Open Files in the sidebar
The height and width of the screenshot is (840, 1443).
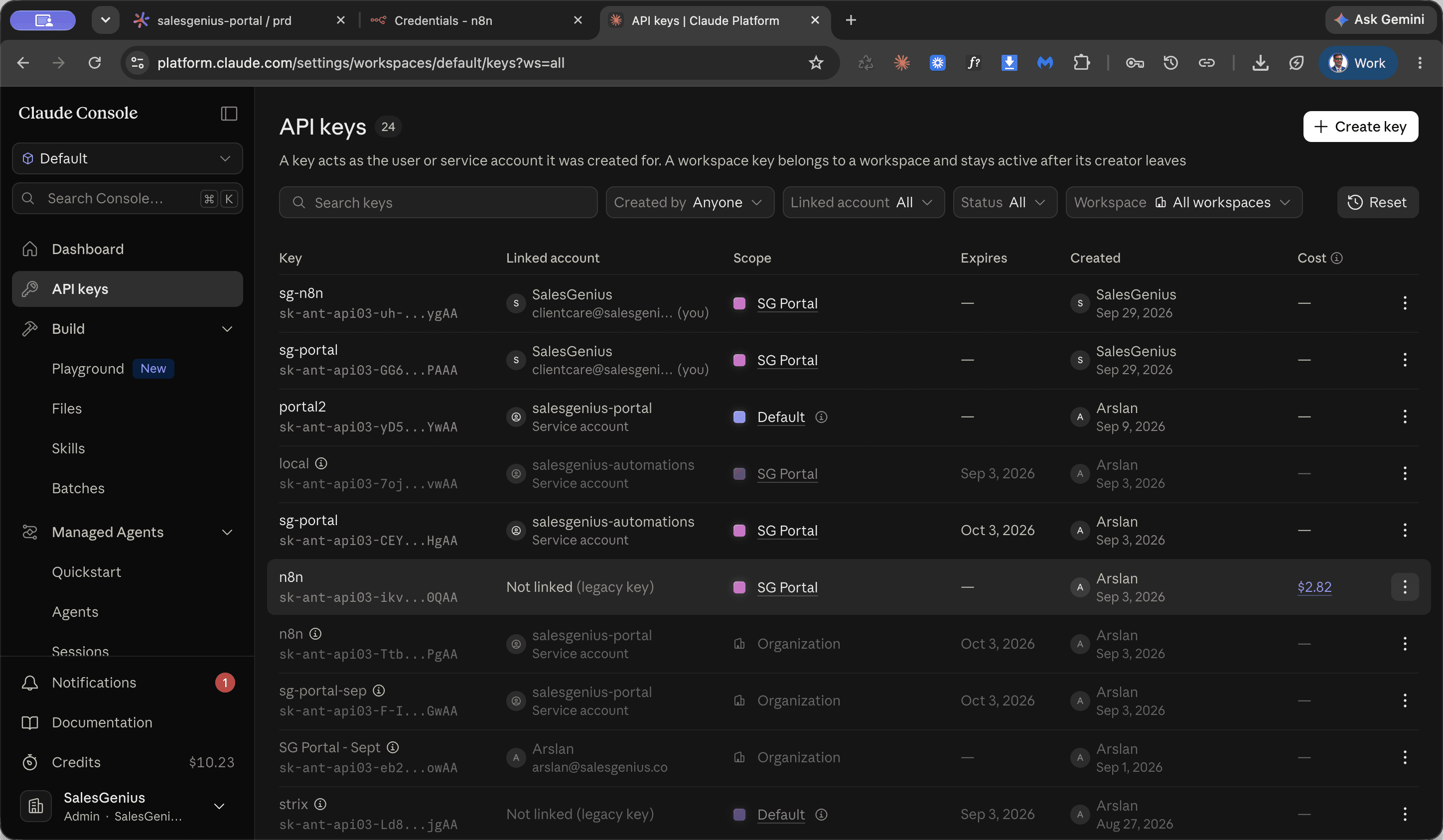(x=66, y=409)
